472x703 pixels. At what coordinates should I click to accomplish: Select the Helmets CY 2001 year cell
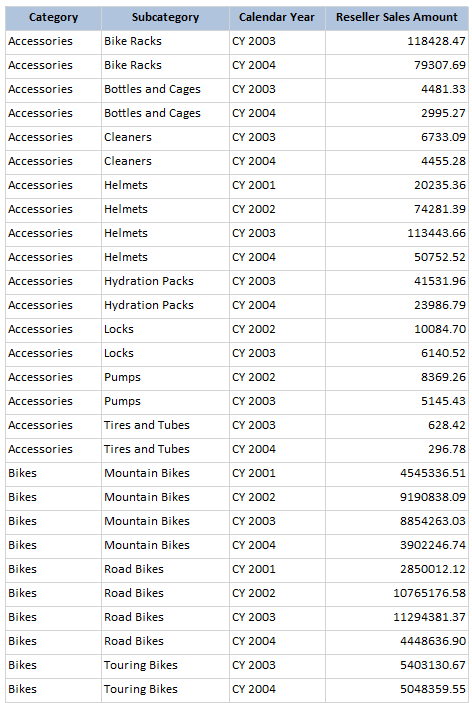pos(277,186)
